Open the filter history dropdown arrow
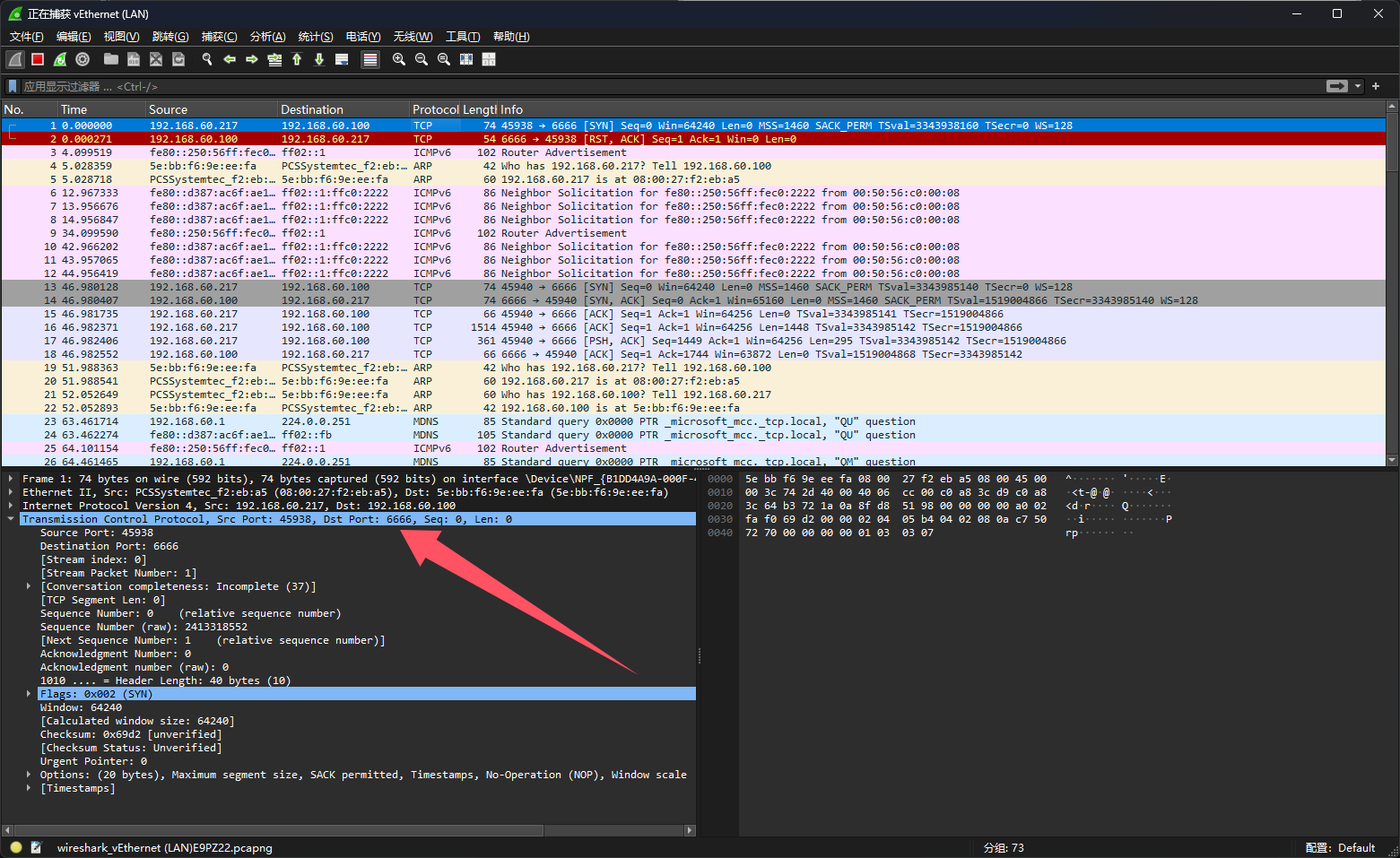Image resolution: width=1400 pixels, height=858 pixels. [x=1358, y=86]
